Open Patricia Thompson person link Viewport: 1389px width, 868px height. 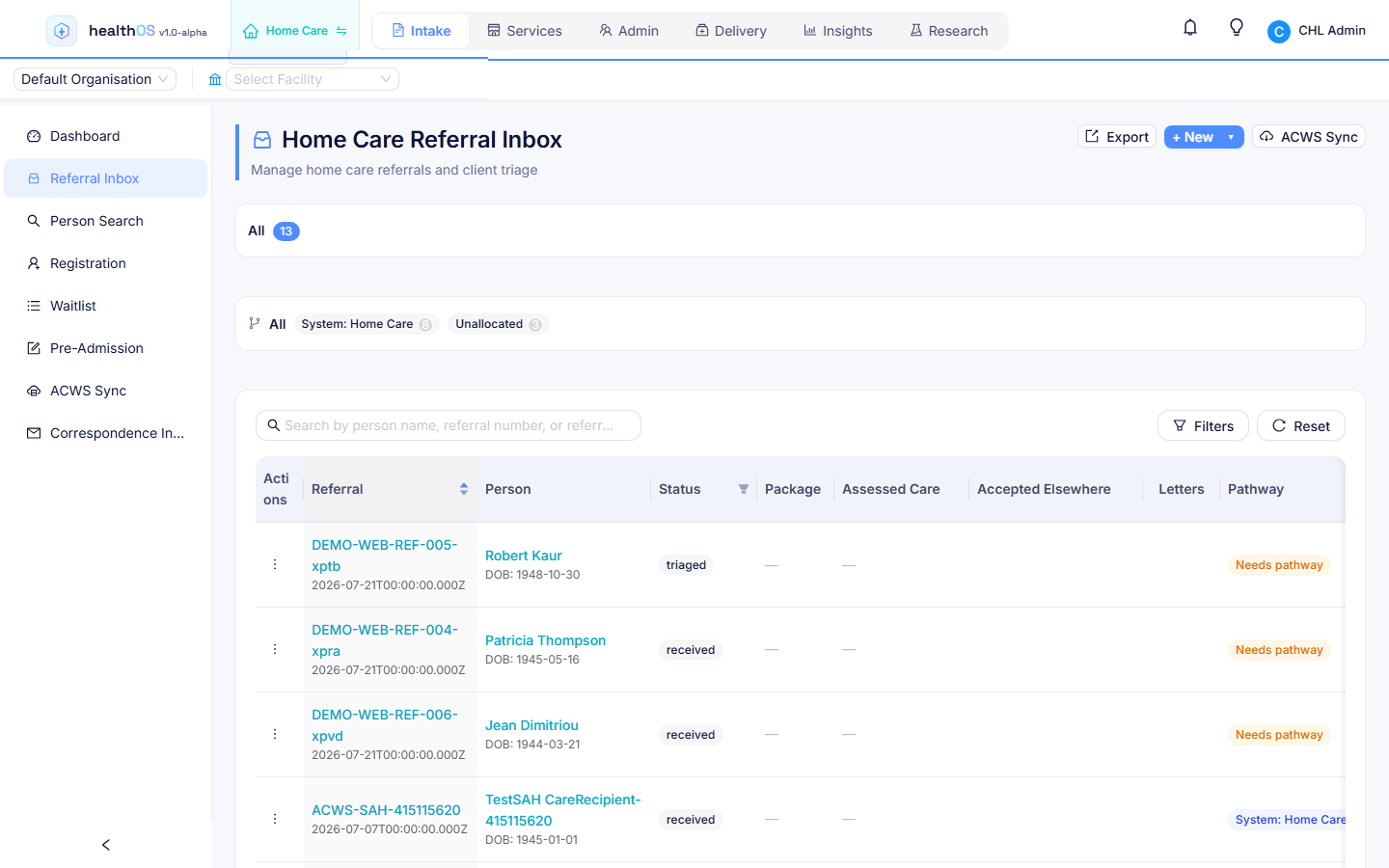point(545,640)
